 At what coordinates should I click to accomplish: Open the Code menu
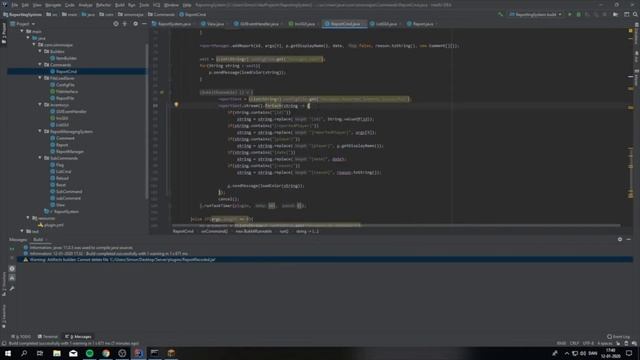tap(70, 5)
